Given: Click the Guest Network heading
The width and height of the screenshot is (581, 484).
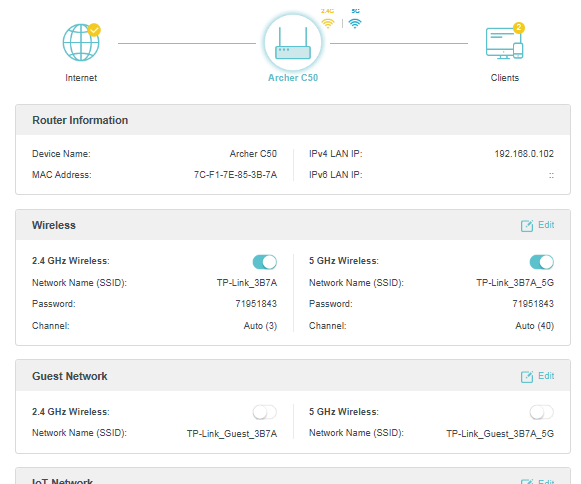Looking at the screenshot, I should pos(70,377).
